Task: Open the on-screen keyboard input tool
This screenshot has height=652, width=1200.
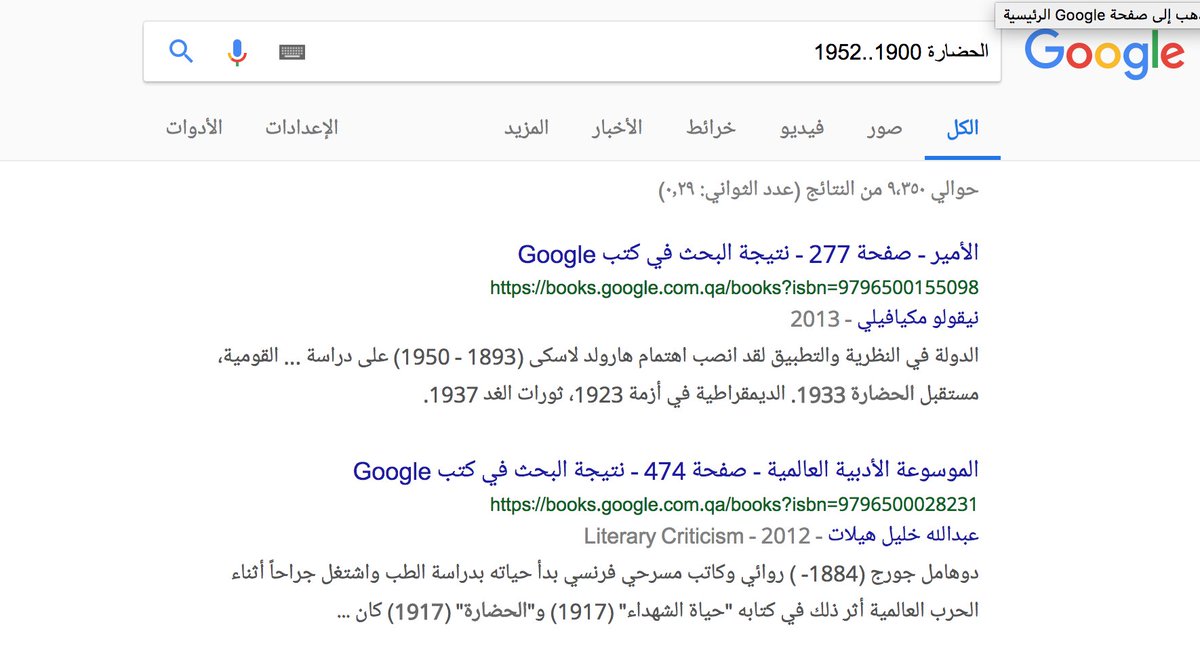Action: 292,52
